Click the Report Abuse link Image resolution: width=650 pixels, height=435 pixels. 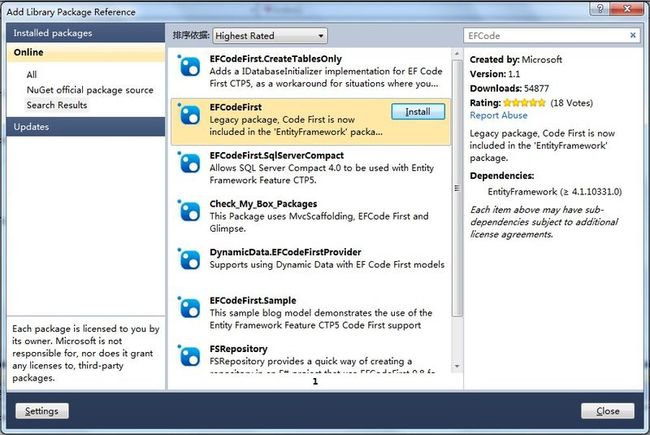[498, 115]
